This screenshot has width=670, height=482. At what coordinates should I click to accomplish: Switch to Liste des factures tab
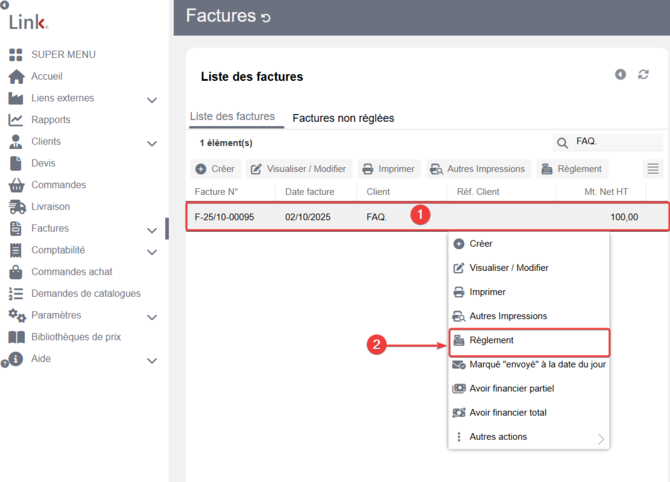(x=232, y=117)
